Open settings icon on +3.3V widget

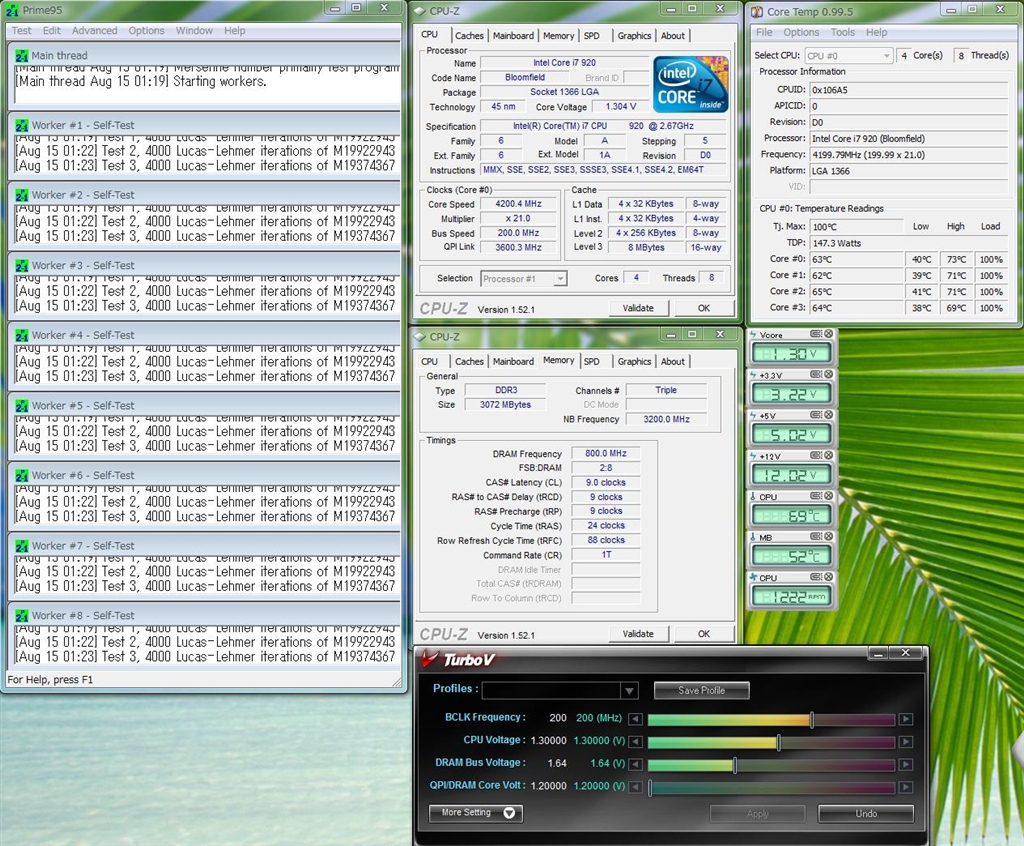click(817, 375)
